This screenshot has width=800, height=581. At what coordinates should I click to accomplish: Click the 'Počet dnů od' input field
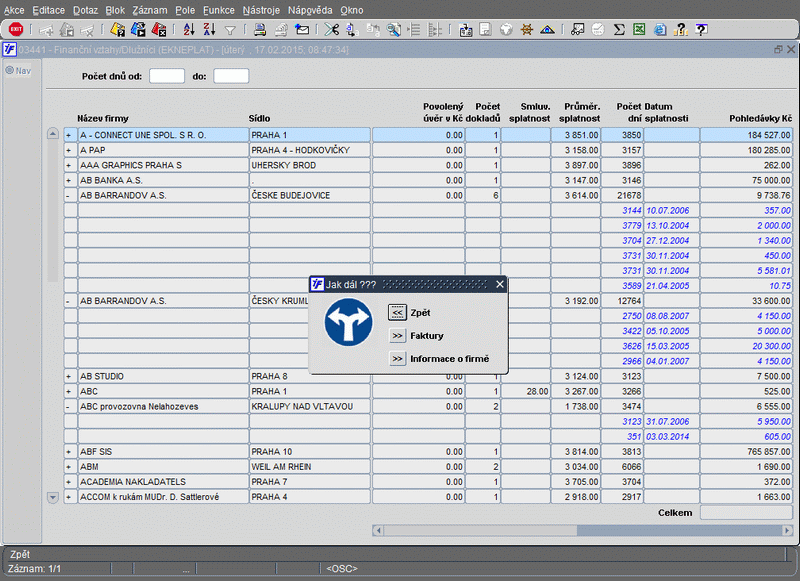[167, 76]
